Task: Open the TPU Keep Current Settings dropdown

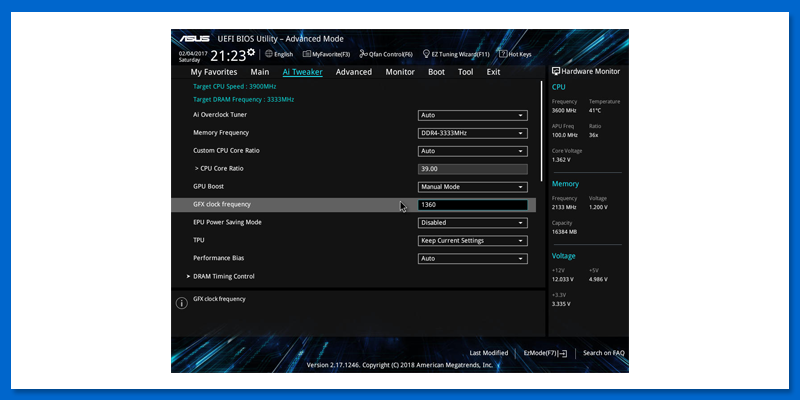Action: [x=472, y=241]
